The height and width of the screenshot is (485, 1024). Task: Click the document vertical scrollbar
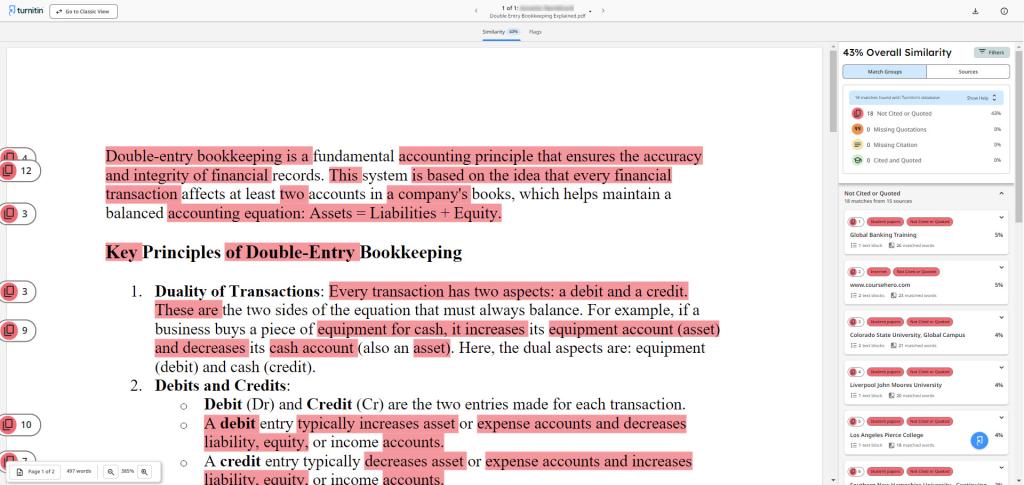pyautogui.click(x=833, y=90)
